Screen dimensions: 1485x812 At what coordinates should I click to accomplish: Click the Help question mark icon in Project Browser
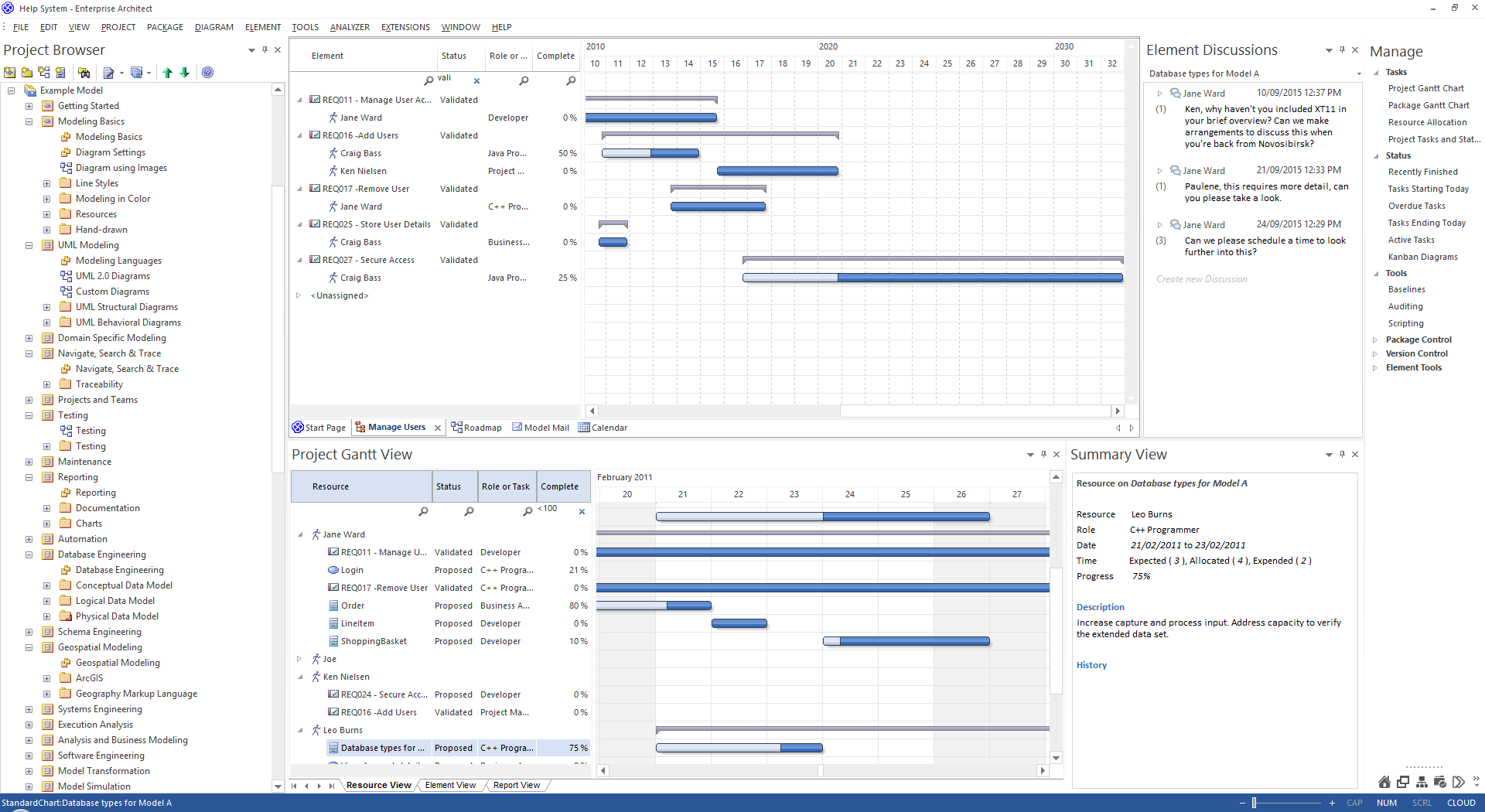pyautogui.click(x=207, y=73)
